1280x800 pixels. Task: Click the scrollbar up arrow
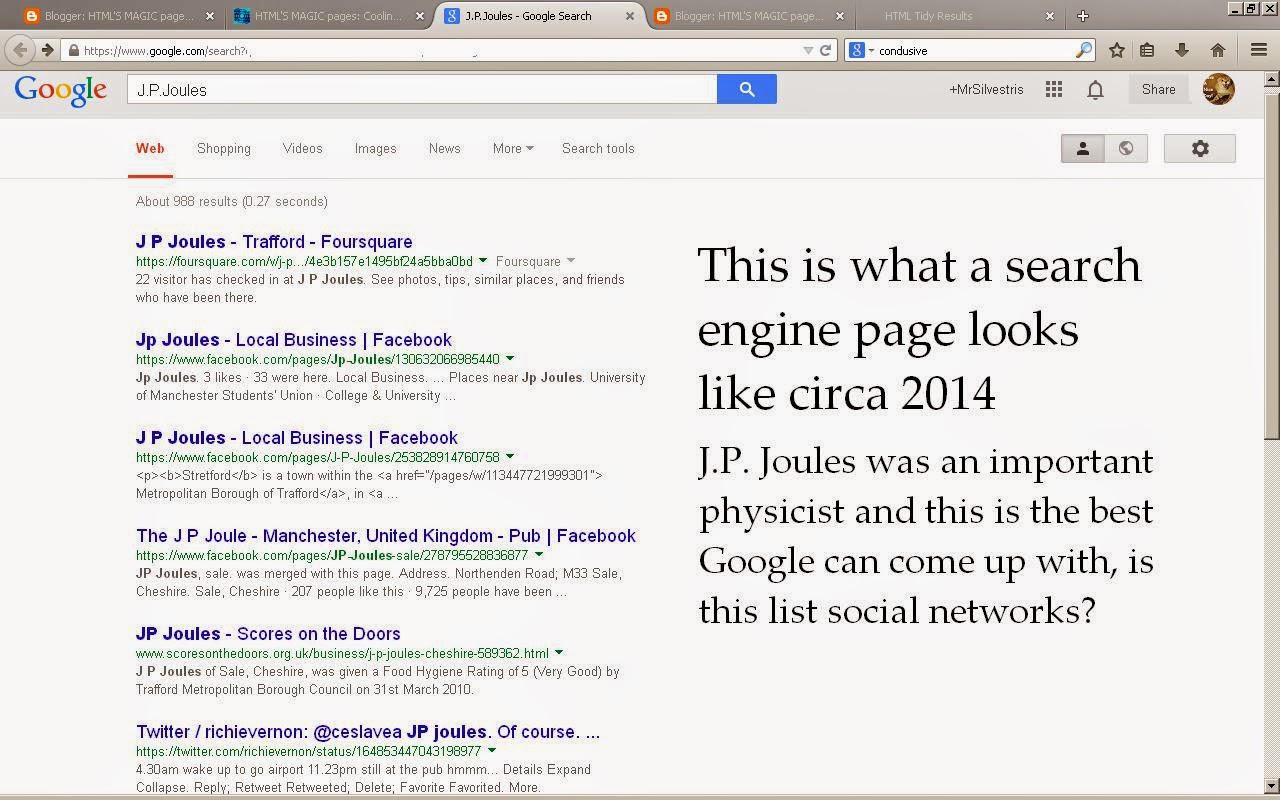[x=1272, y=78]
